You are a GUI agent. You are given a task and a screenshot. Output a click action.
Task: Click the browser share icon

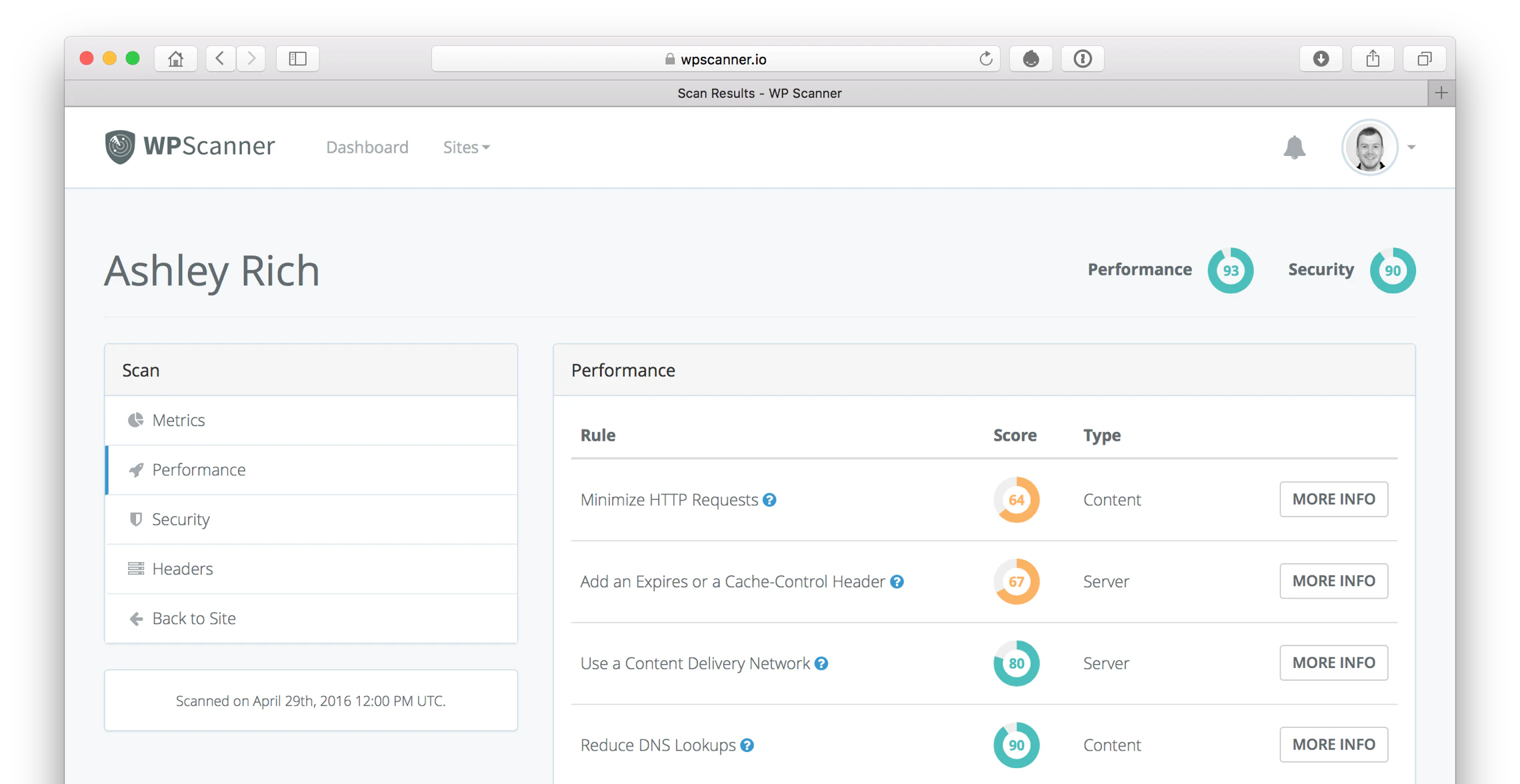1373,59
